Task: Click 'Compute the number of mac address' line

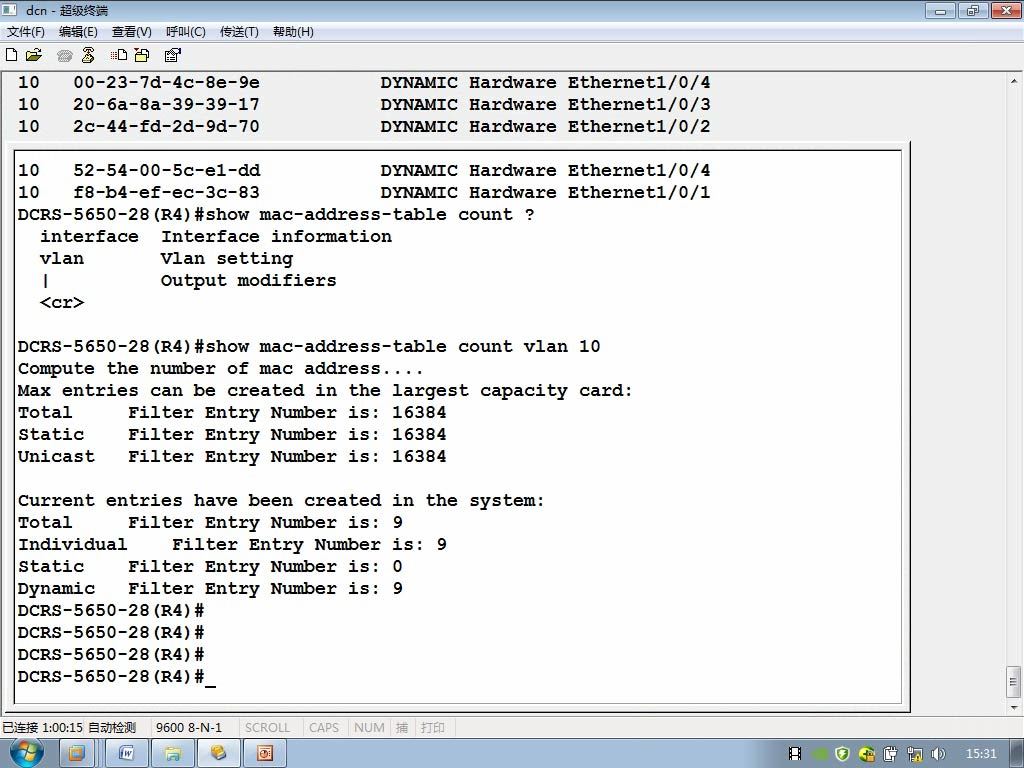Action: click(x=221, y=369)
